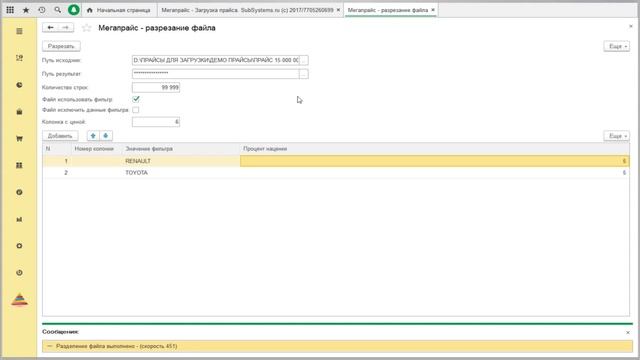640x360 pixels.
Task: Close the разрезание файла tab
Action: pos(433,10)
